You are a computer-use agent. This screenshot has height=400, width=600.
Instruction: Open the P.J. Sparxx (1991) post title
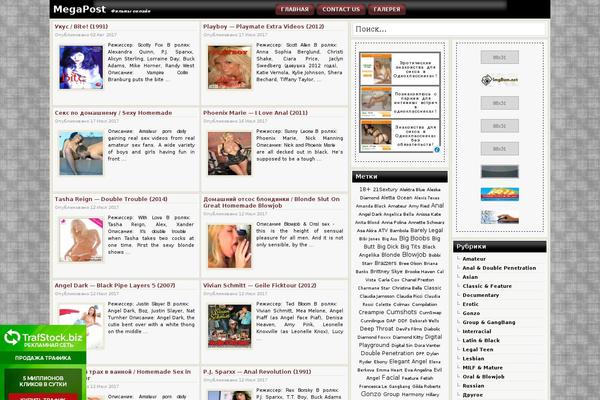257,372
